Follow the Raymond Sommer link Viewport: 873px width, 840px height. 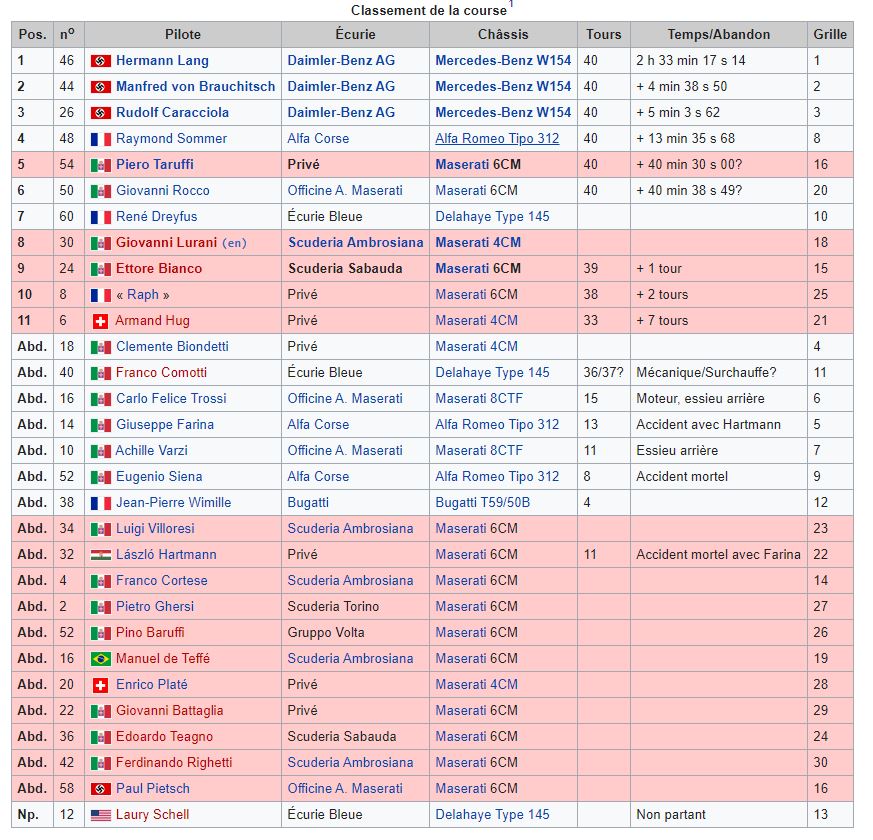(171, 139)
